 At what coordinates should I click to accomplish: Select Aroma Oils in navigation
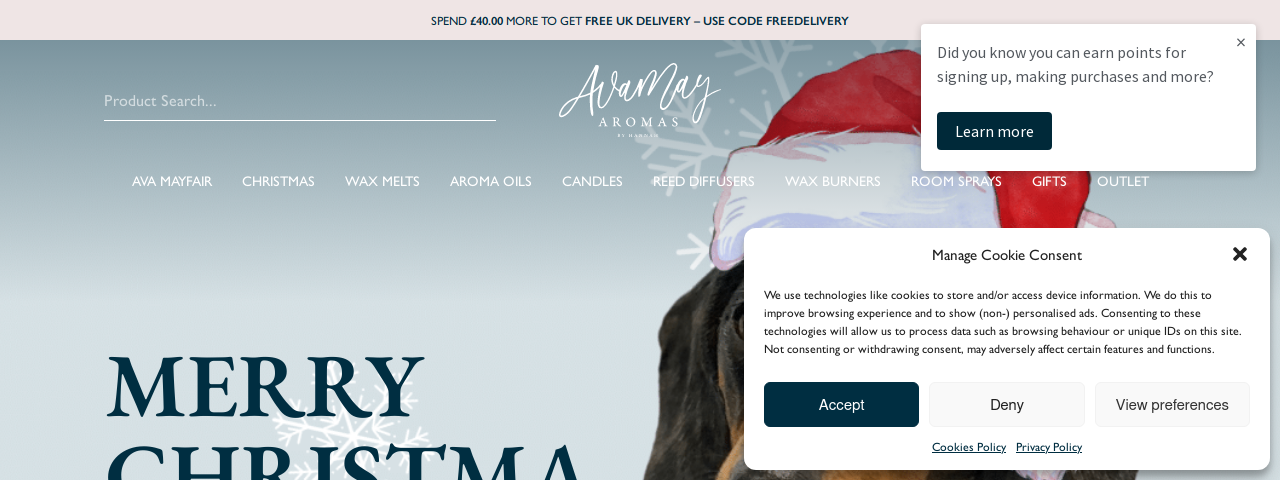pos(491,181)
